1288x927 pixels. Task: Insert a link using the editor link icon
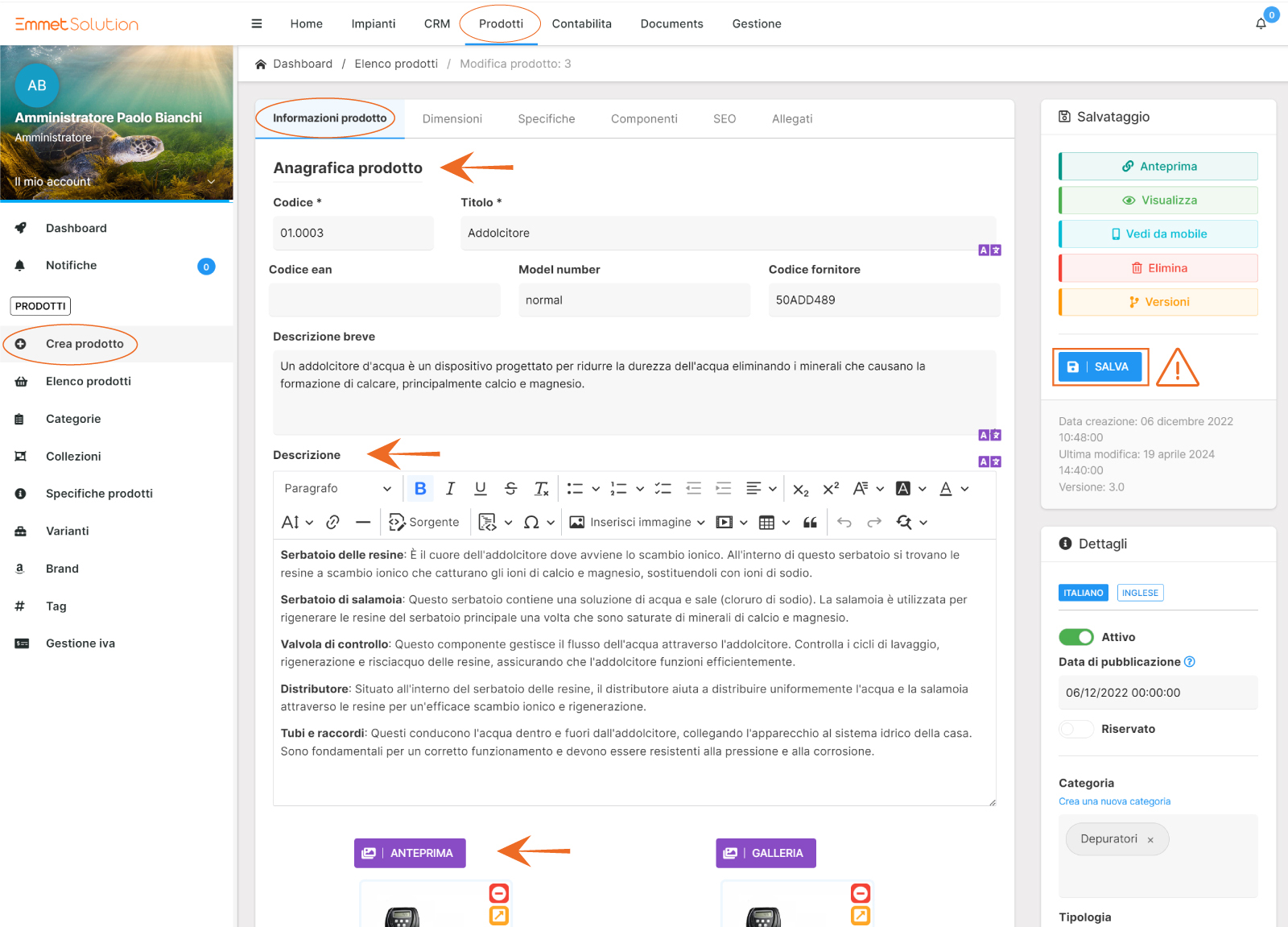(x=332, y=523)
